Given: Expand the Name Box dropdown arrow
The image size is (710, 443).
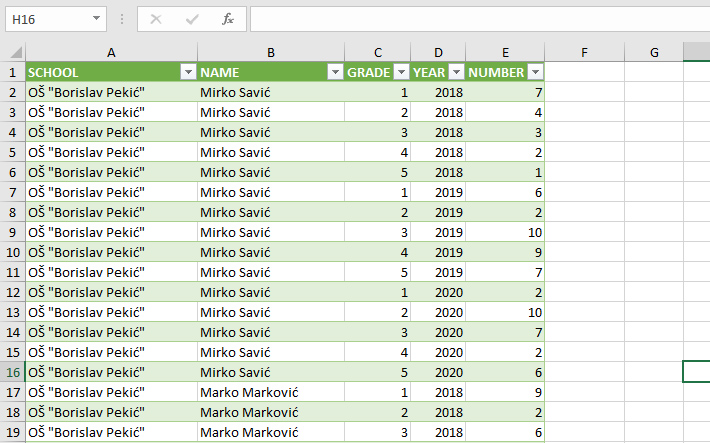Looking at the screenshot, I should coord(96,19).
